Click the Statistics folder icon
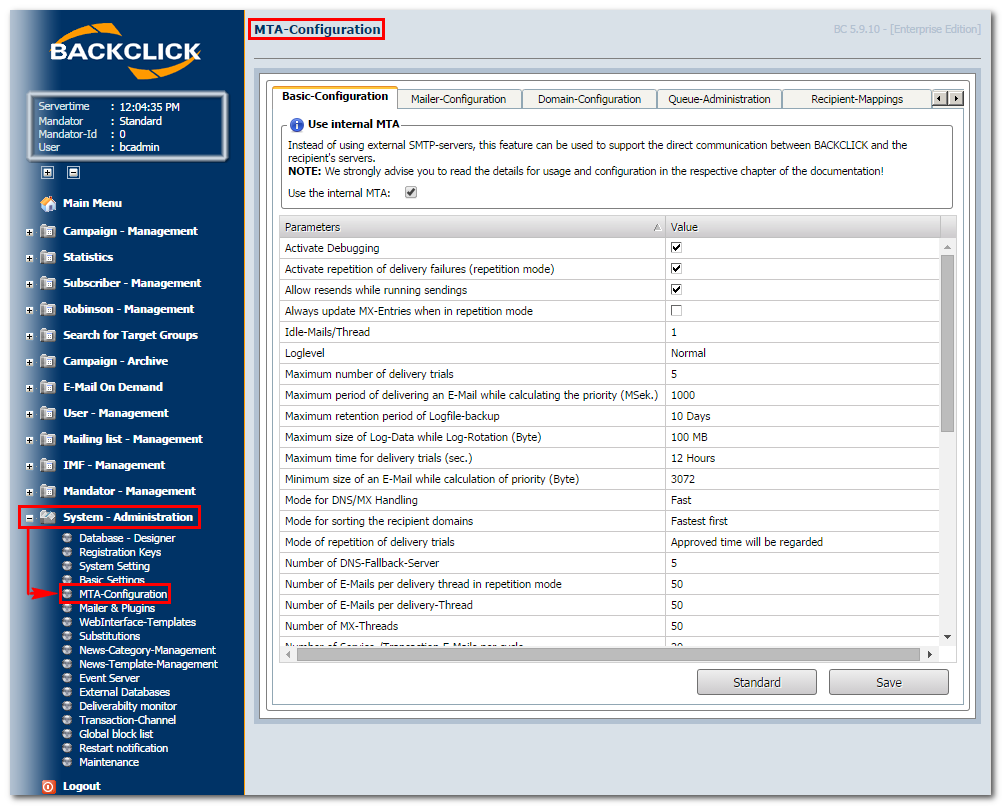Viewport: 1002px width, 806px height. tap(48, 257)
